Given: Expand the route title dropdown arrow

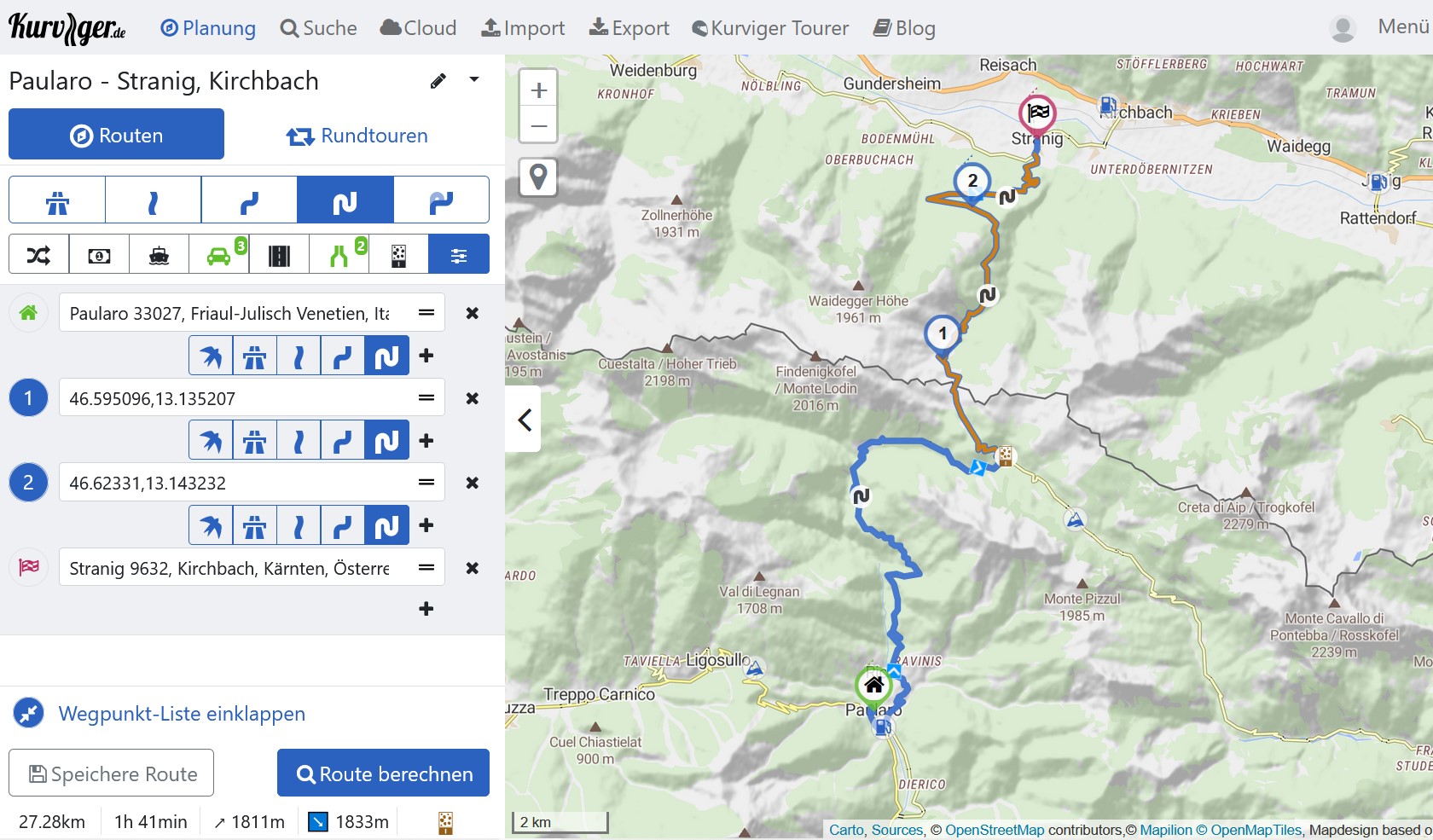Looking at the screenshot, I should click(474, 80).
